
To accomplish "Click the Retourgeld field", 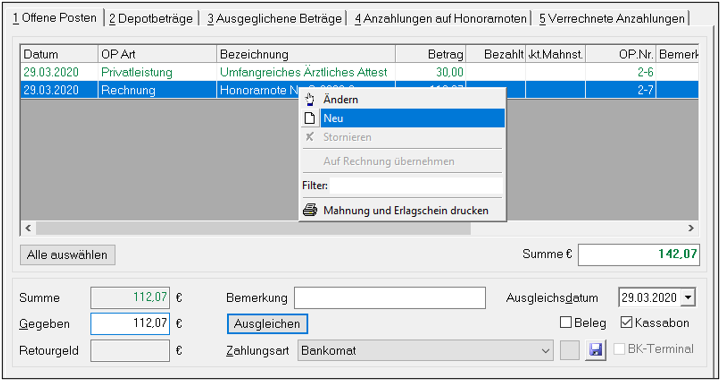I will [x=130, y=351].
